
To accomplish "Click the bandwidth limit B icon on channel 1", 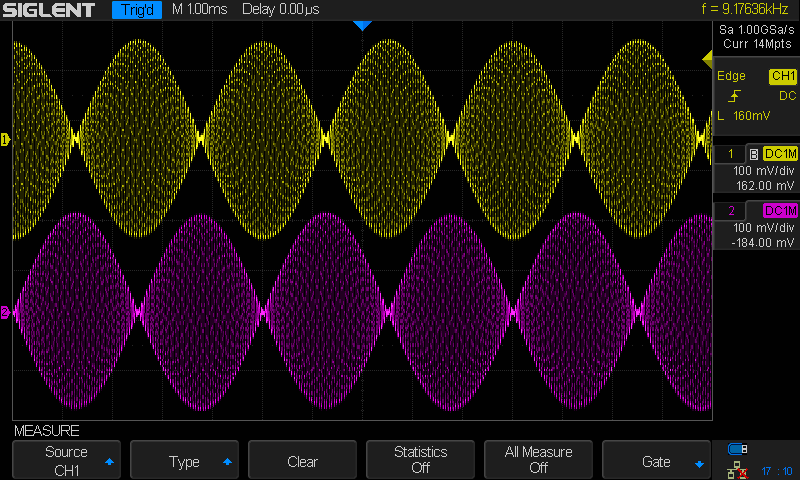I will coord(753,154).
